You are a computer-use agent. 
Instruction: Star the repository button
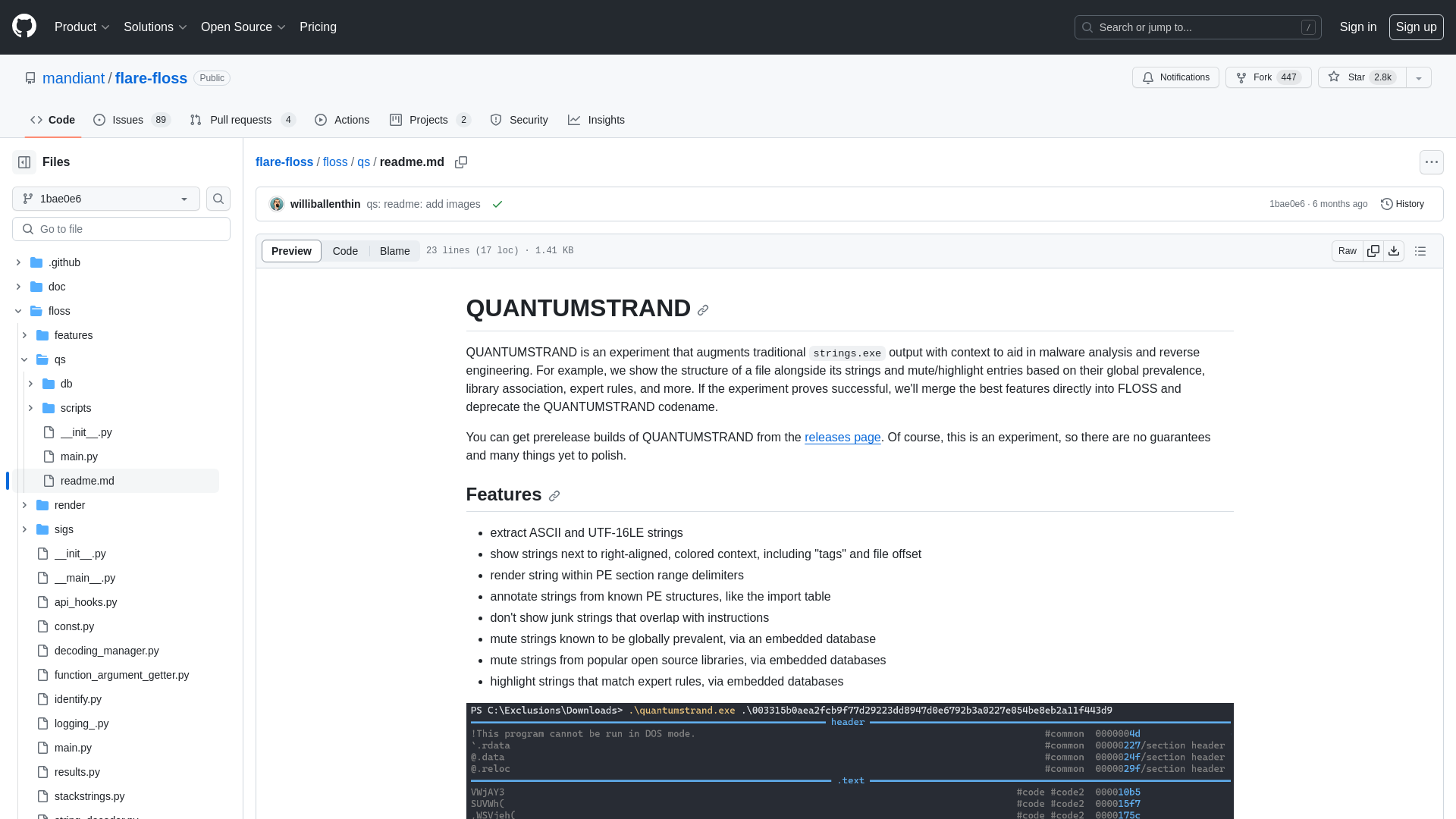click(x=1362, y=77)
